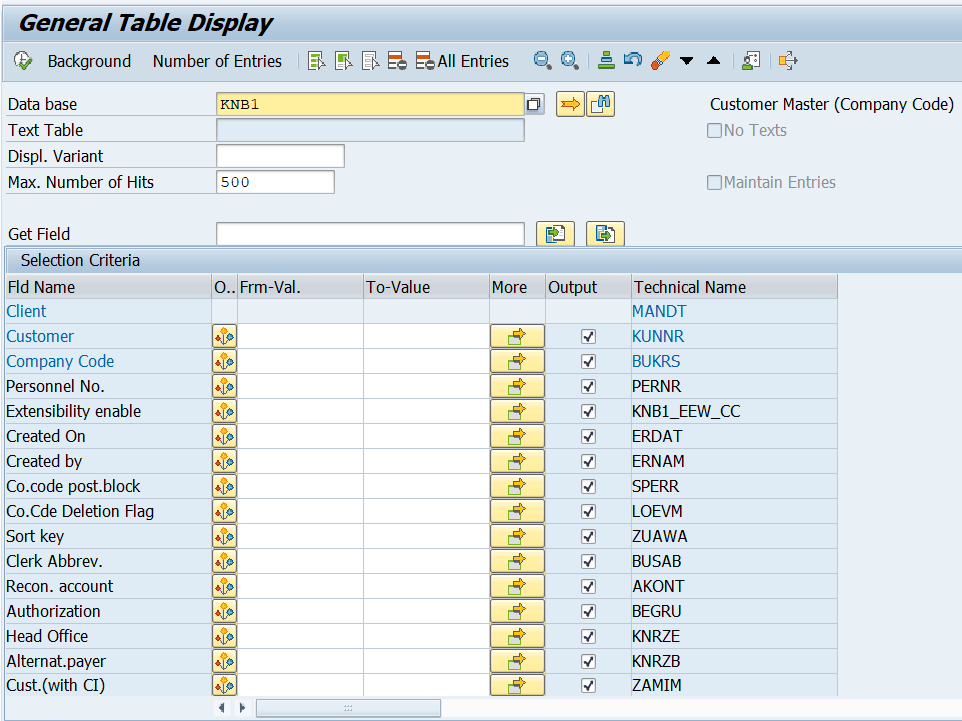Click Max. Number of Hits field
The height and width of the screenshot is (721, 962).
tap(275, 182)
